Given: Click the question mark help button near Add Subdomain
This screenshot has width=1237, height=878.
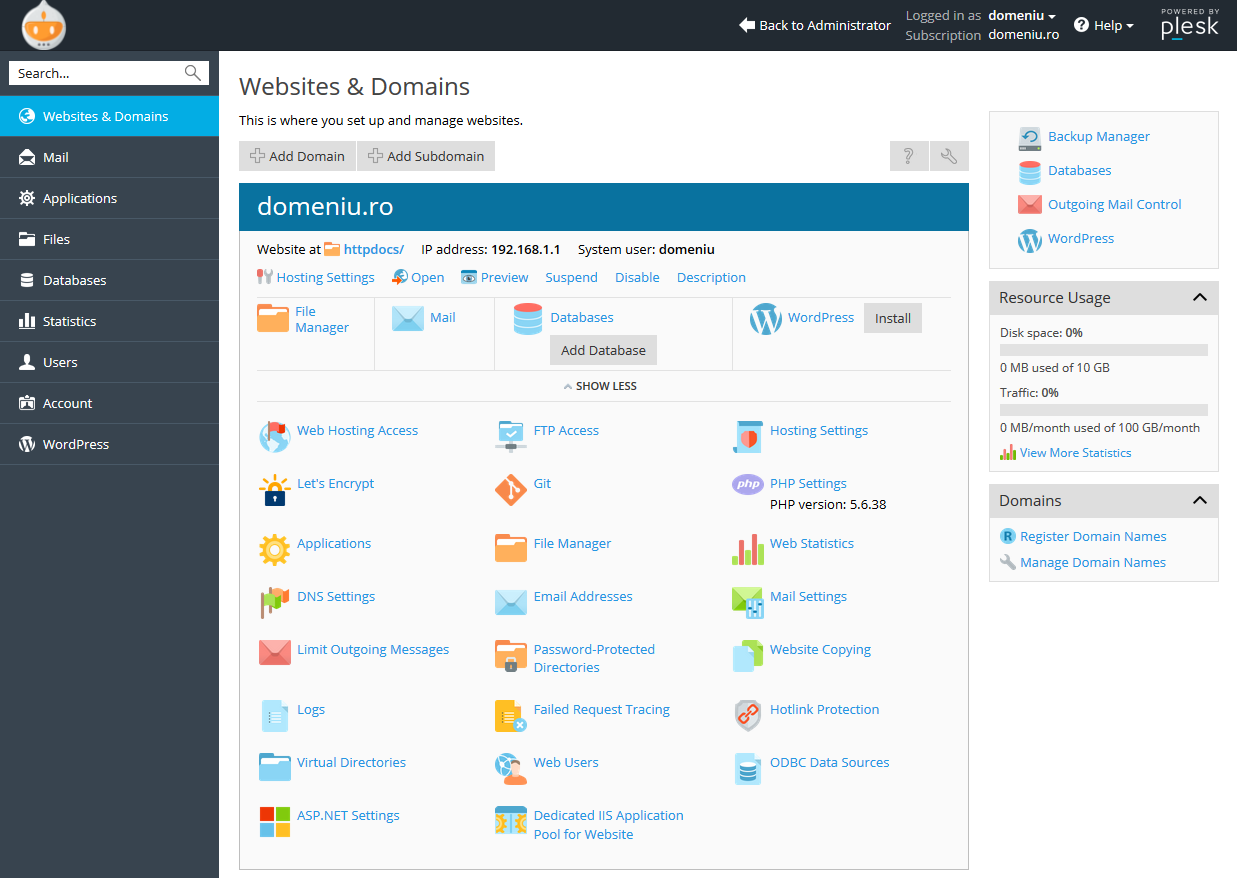Looking at the screenshot, I should tap(909, 156).
